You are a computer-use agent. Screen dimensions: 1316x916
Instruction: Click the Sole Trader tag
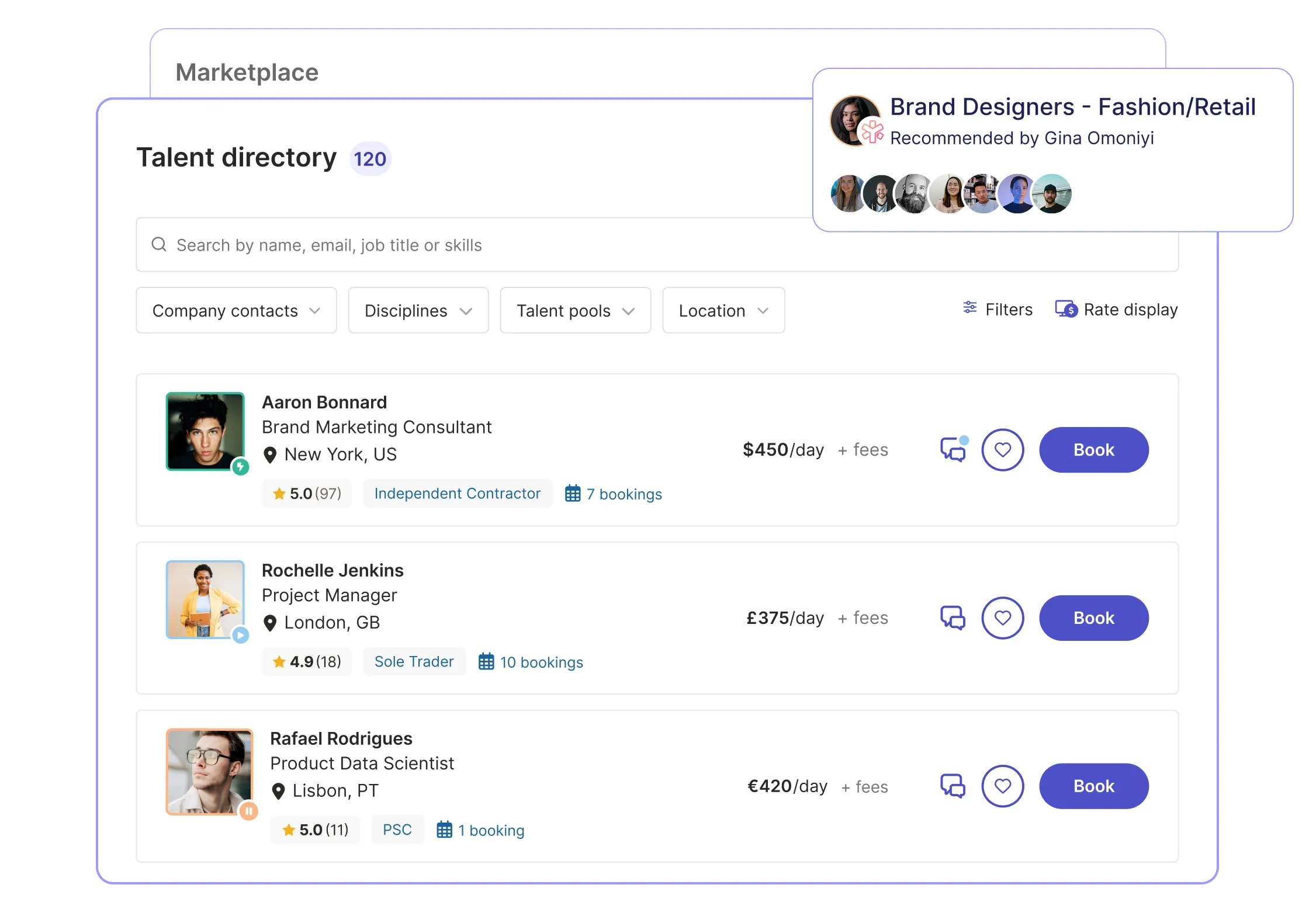click(414, 662)
